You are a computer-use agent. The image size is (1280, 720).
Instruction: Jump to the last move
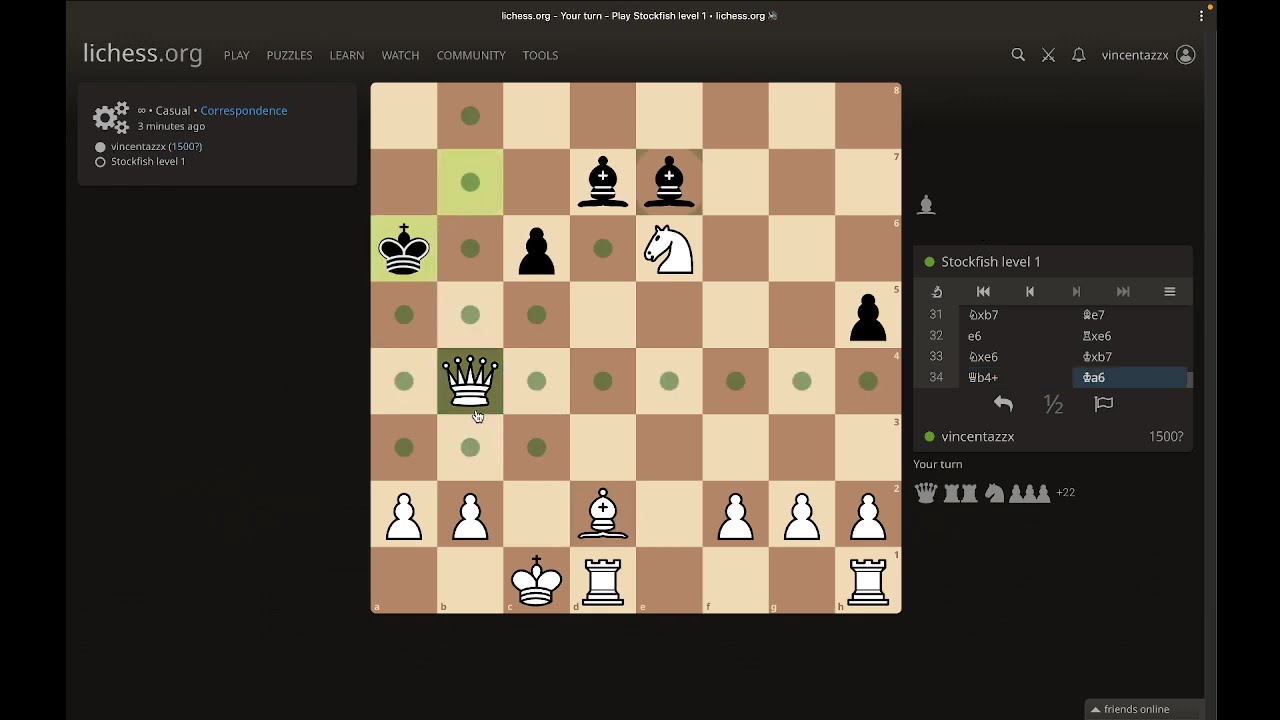1123,292
